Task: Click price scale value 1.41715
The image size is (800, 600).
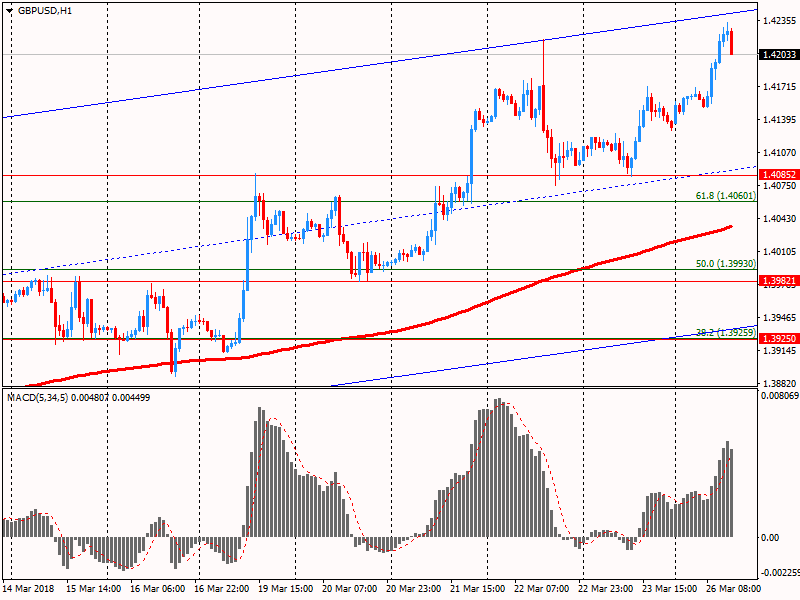Action: tap(779, 87)
